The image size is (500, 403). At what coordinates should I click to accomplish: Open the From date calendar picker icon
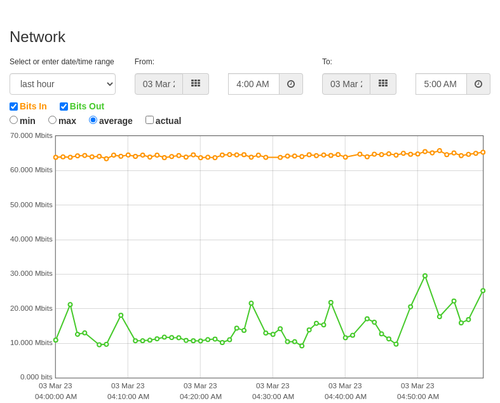pos(196,84)
